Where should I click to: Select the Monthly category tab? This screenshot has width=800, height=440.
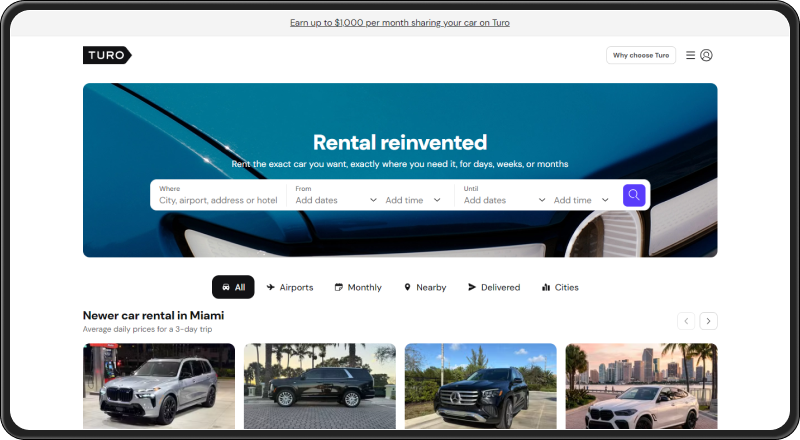[x=357, y=287]
